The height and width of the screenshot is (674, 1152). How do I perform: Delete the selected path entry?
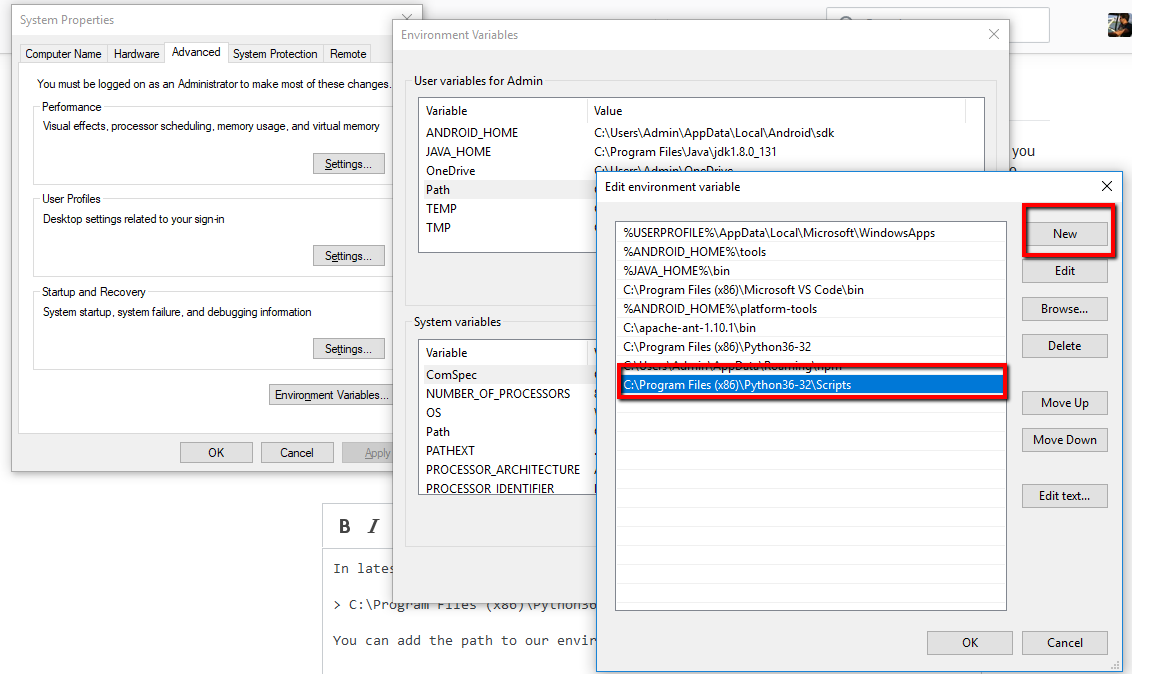(x=1065, y=345)
